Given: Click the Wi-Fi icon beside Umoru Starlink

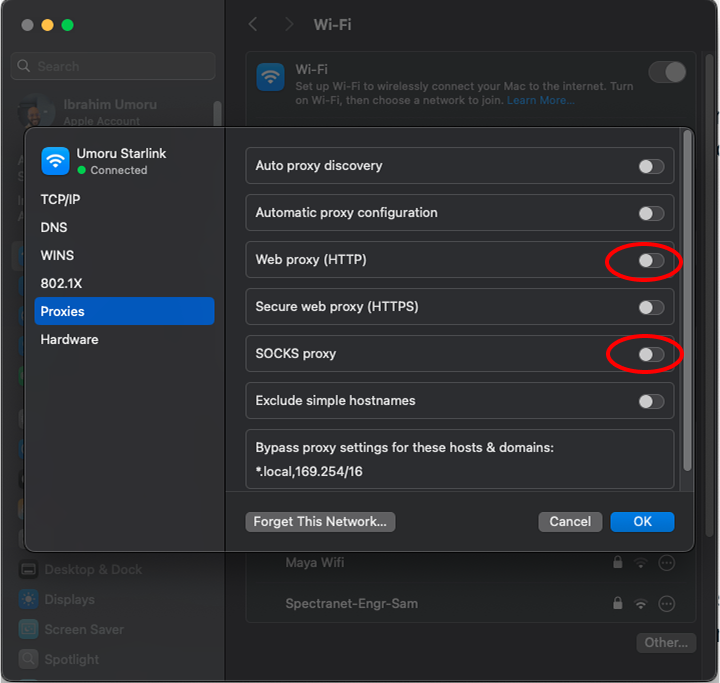Looking at the screenshot, I should click(55, 161).
